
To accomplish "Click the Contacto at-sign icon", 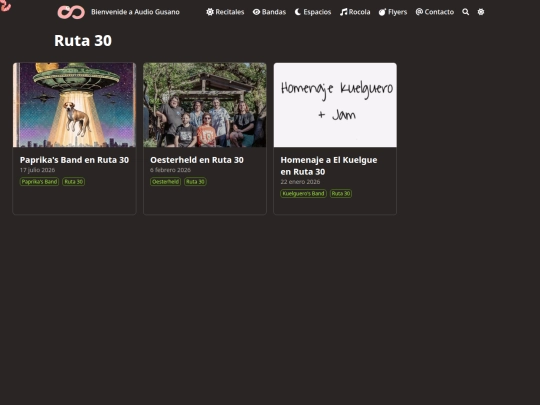I will click(419, 12).
